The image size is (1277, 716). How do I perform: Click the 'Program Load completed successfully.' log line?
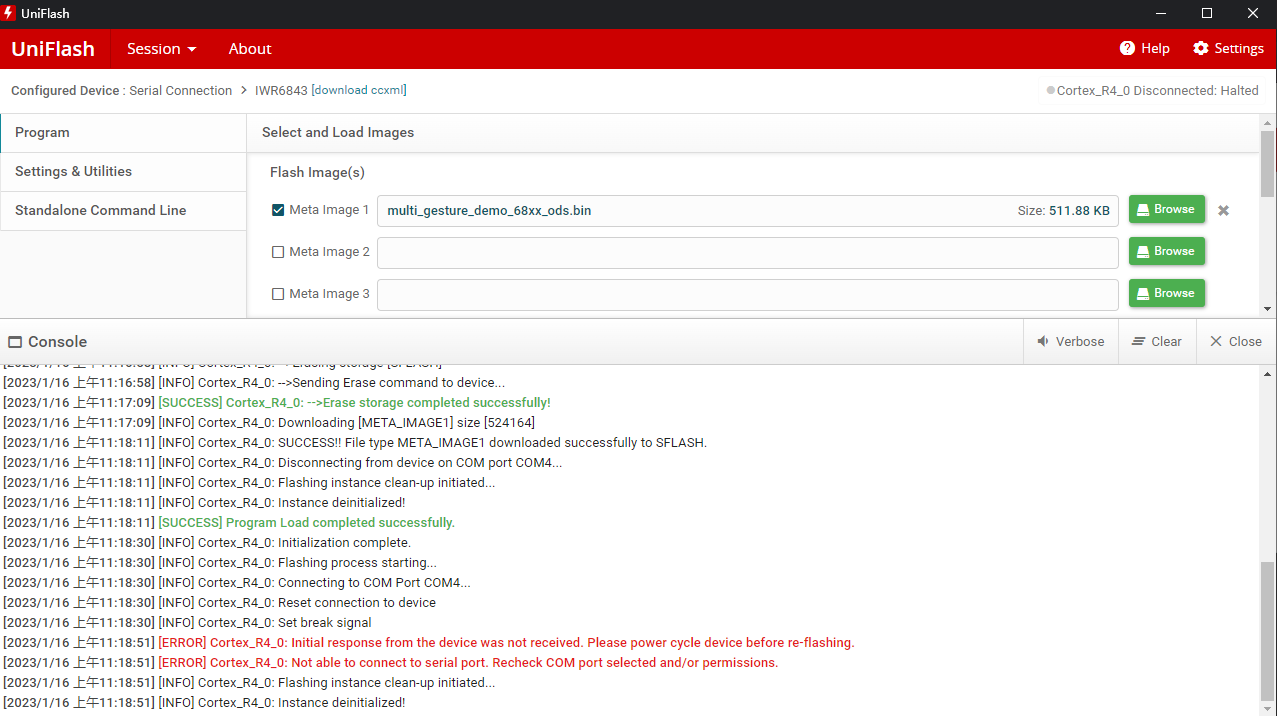[x=229, y=523]
